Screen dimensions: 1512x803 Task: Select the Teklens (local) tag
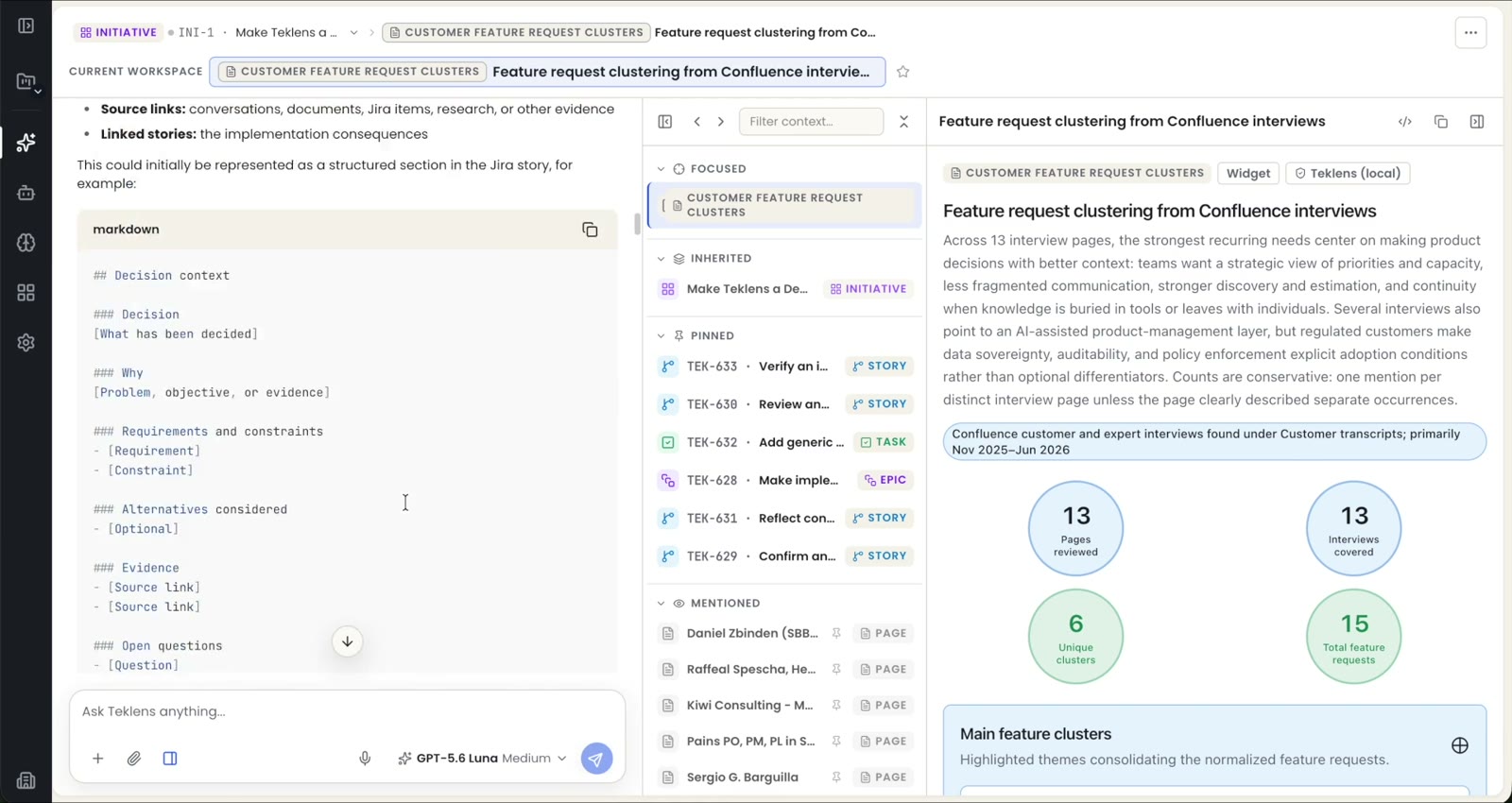(x=1348, y=174)
